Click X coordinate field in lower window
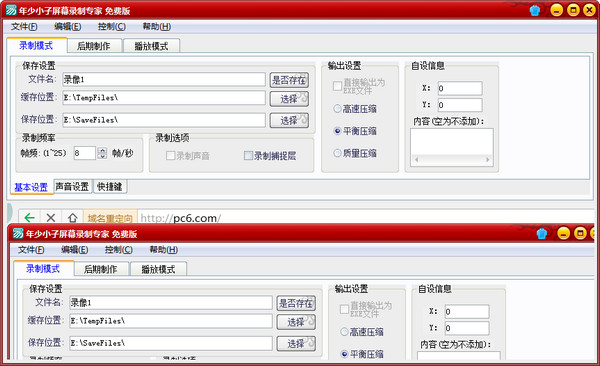The width and height of the screenshot is (600, 366). (x=467, y=312)
